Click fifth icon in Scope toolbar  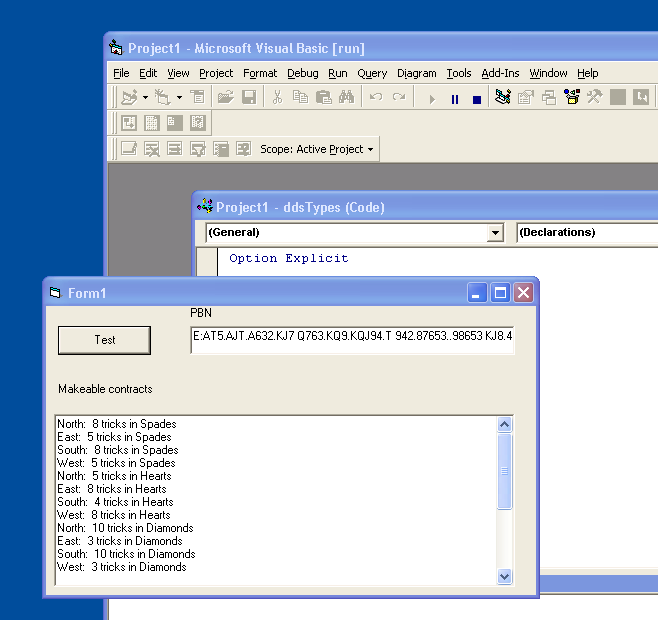[x=221, y=149]
